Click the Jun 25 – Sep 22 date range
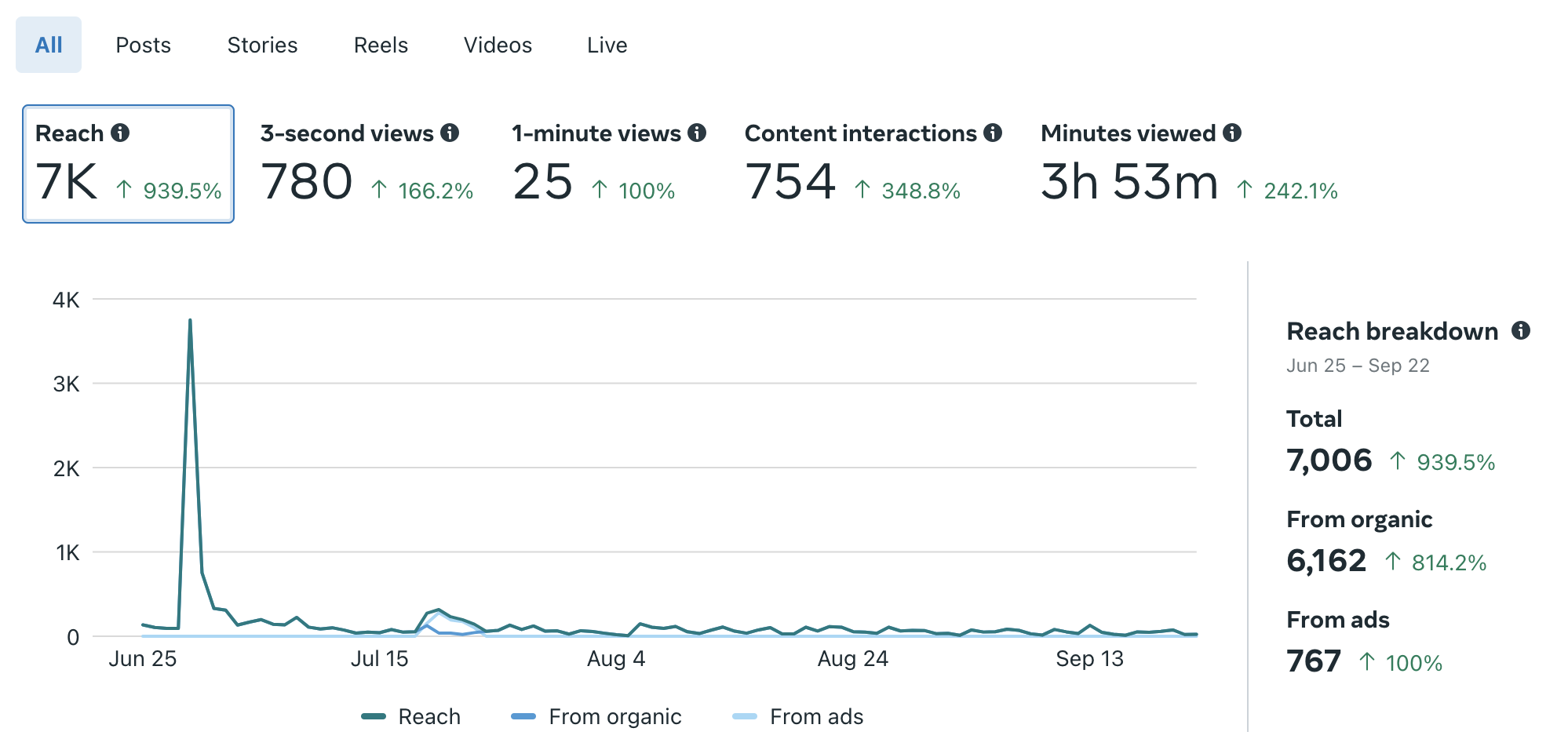This screenshot has width=1568, height=750. point(1358,366)
